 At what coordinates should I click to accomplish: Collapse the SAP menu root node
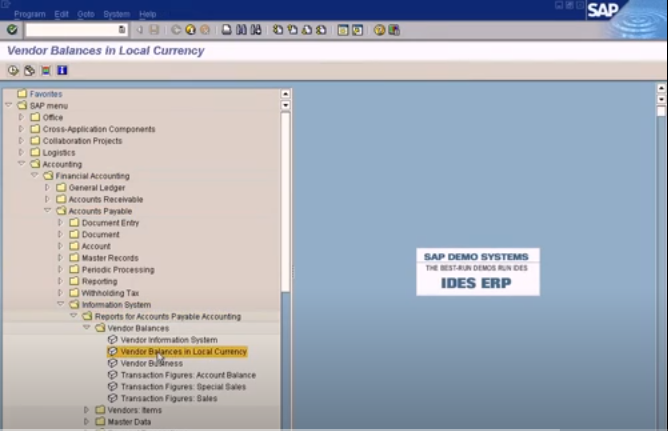[x=9, y=105]
